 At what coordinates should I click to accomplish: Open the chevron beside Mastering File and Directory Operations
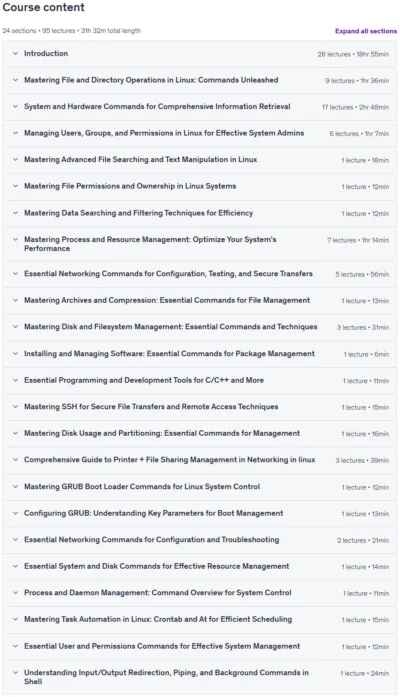tap(16, 80)
